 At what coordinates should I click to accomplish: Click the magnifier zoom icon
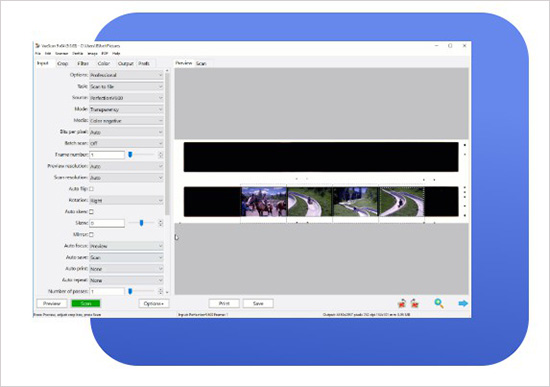click(439, 303)
